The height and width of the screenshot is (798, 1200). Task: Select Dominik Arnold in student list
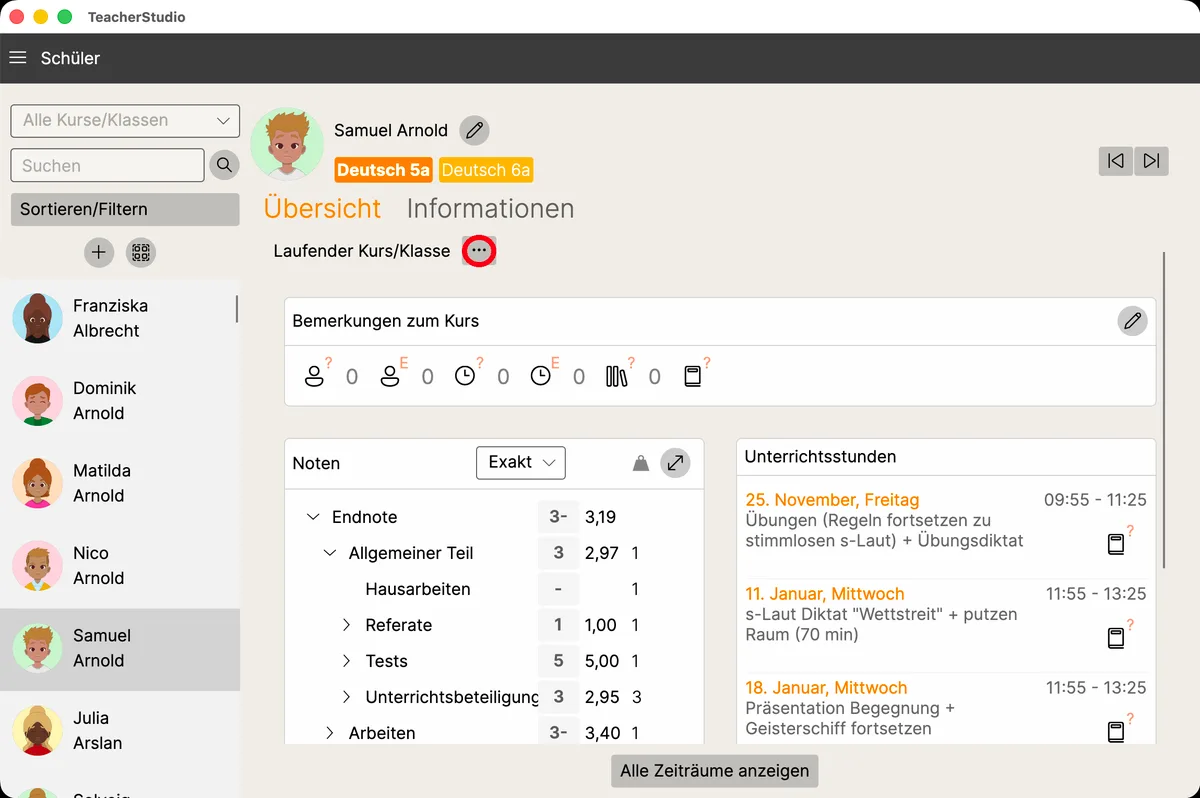(x=120, y=401)
